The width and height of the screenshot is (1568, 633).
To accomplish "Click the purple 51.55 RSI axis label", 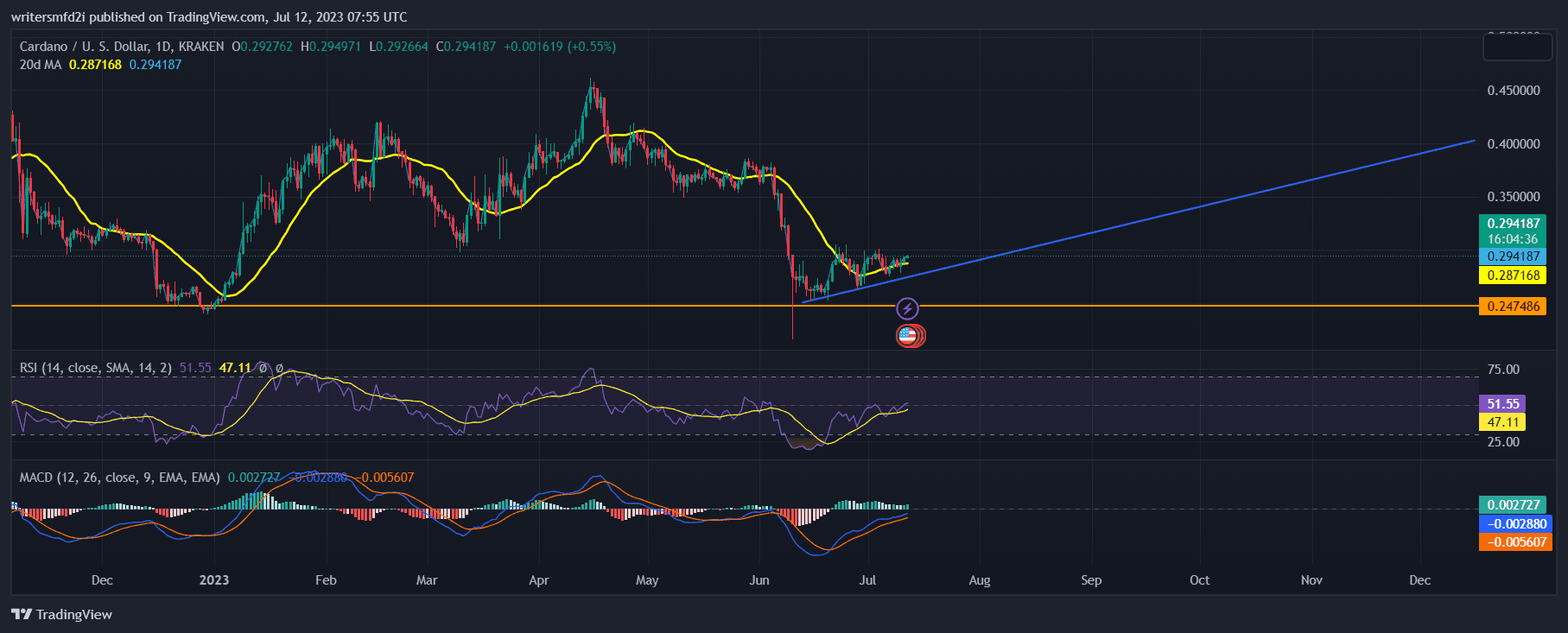I will click(1502, 403).
